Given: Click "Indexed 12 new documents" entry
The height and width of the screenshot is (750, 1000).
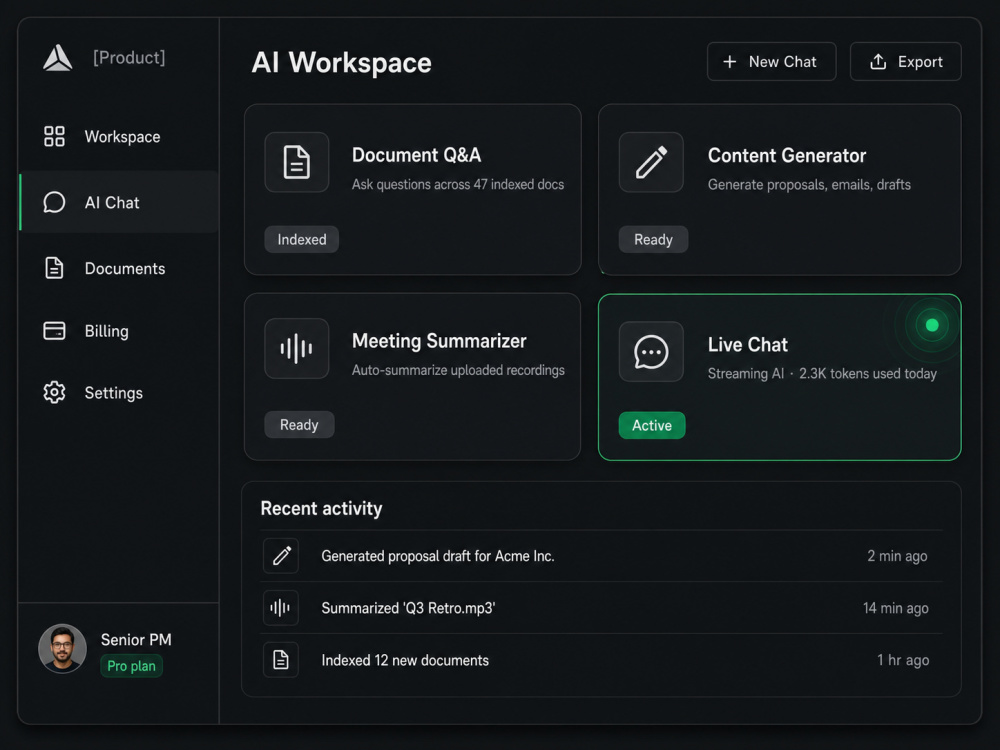Looking at the screenshot, I should (405, 660).
